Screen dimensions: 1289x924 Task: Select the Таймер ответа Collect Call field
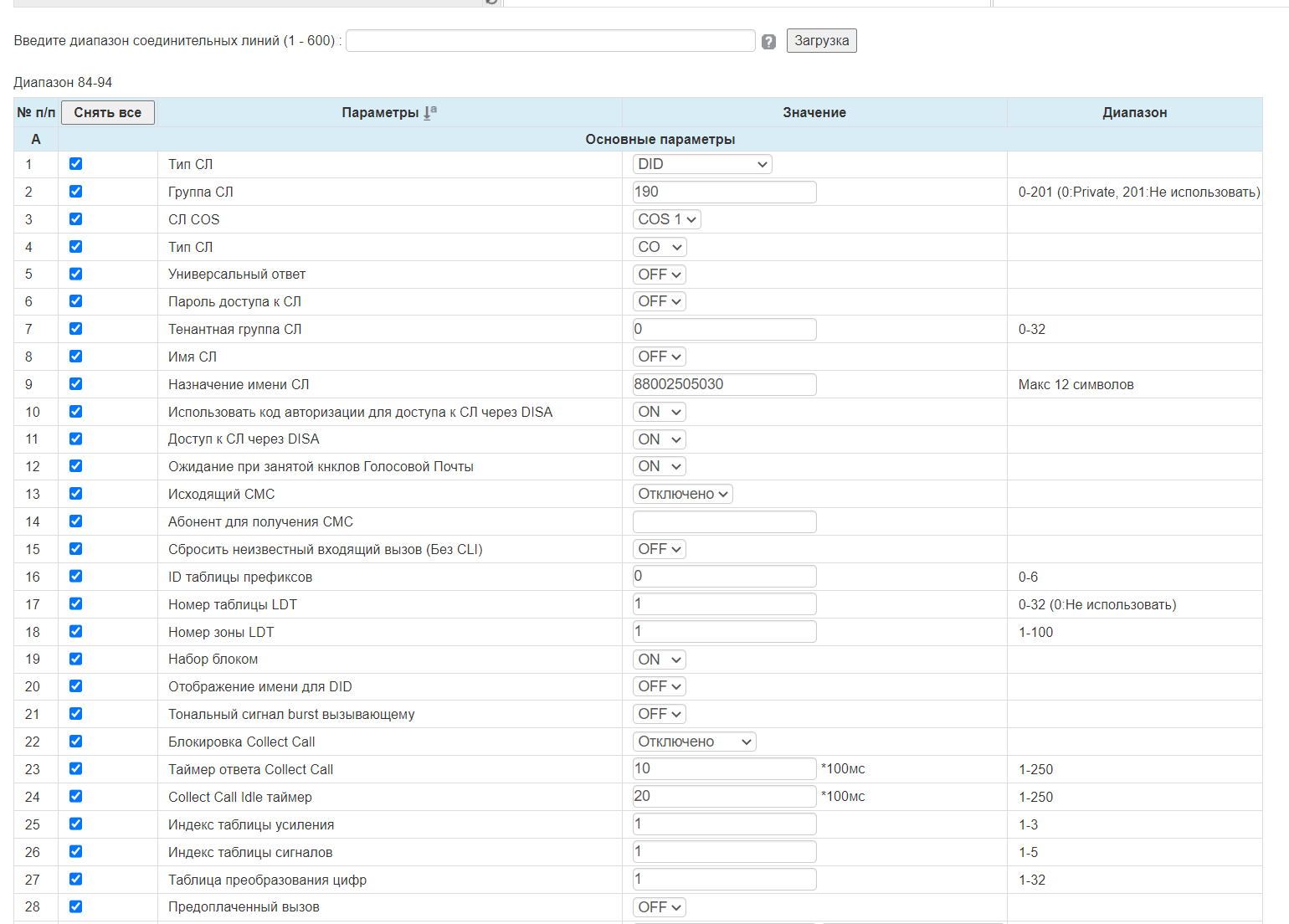pyautogui.click(x=724, y=769)
